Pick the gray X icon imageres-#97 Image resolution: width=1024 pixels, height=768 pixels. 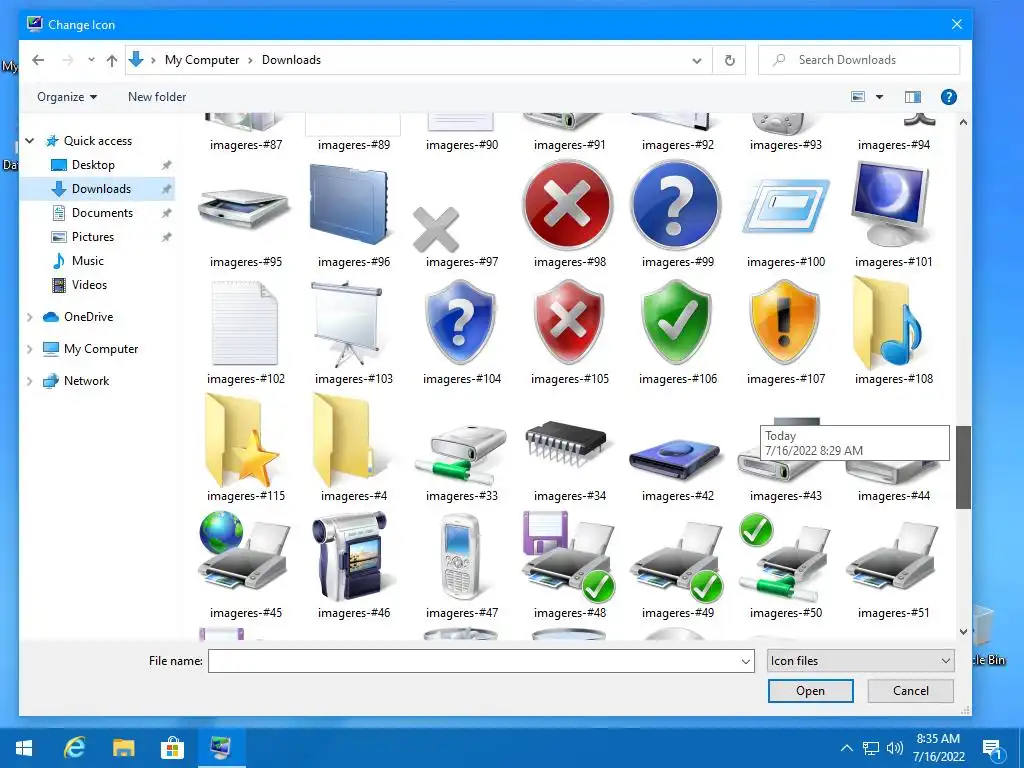pos(436,229)
